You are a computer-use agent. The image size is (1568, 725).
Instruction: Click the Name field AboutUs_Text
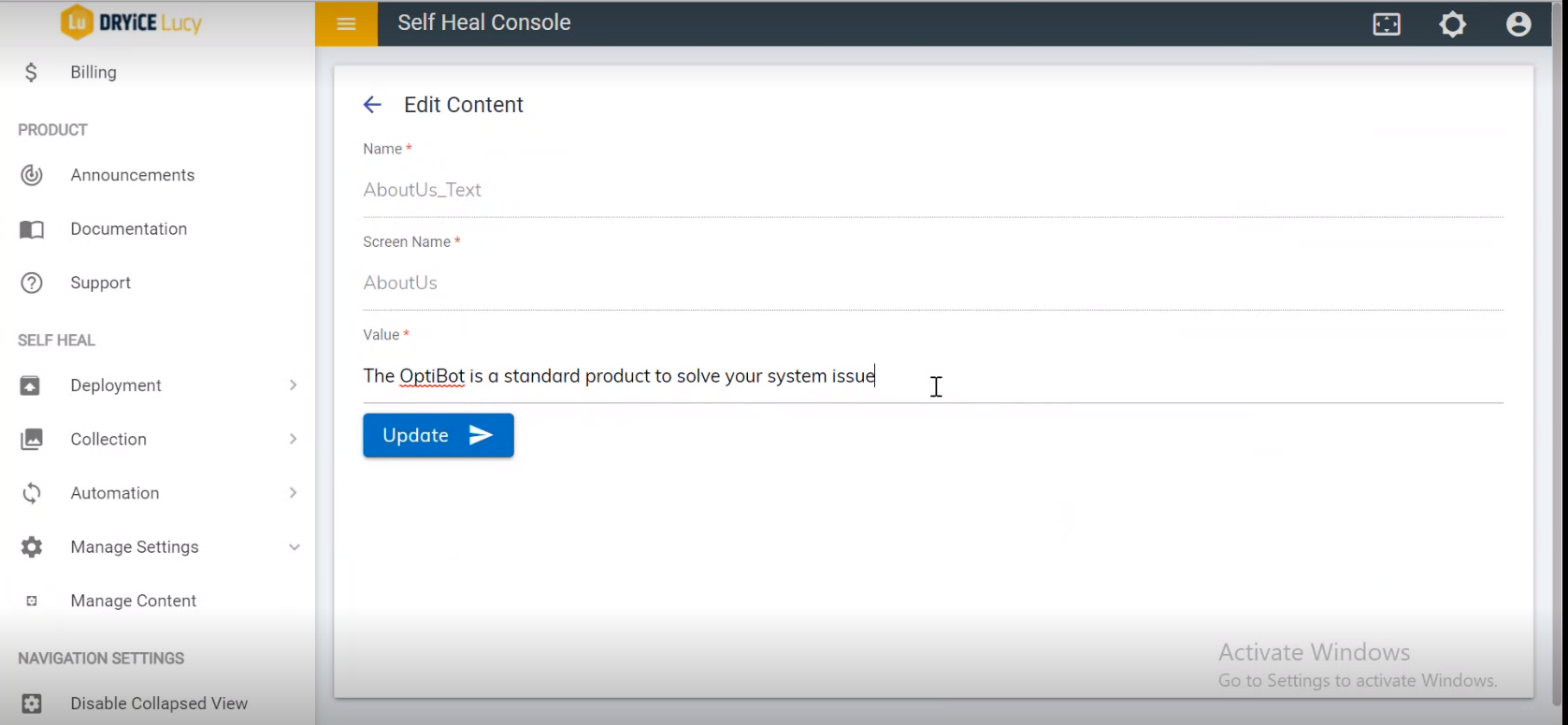click(x=933, y=190)
